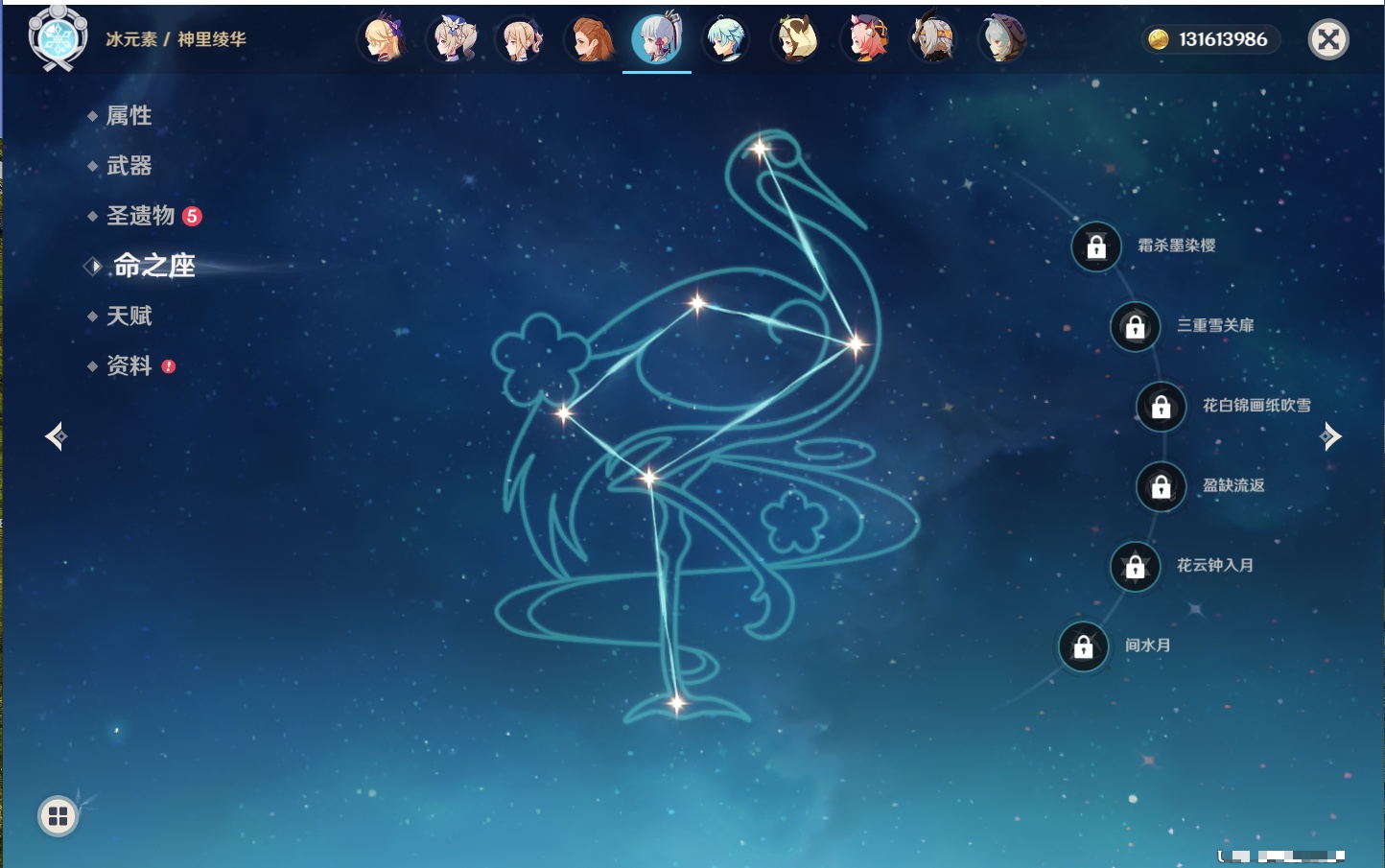Open the 天赋 talents tab
The height and width of the screenshot is (868, 1385).
pyautogui.click(x=129, y=316)
